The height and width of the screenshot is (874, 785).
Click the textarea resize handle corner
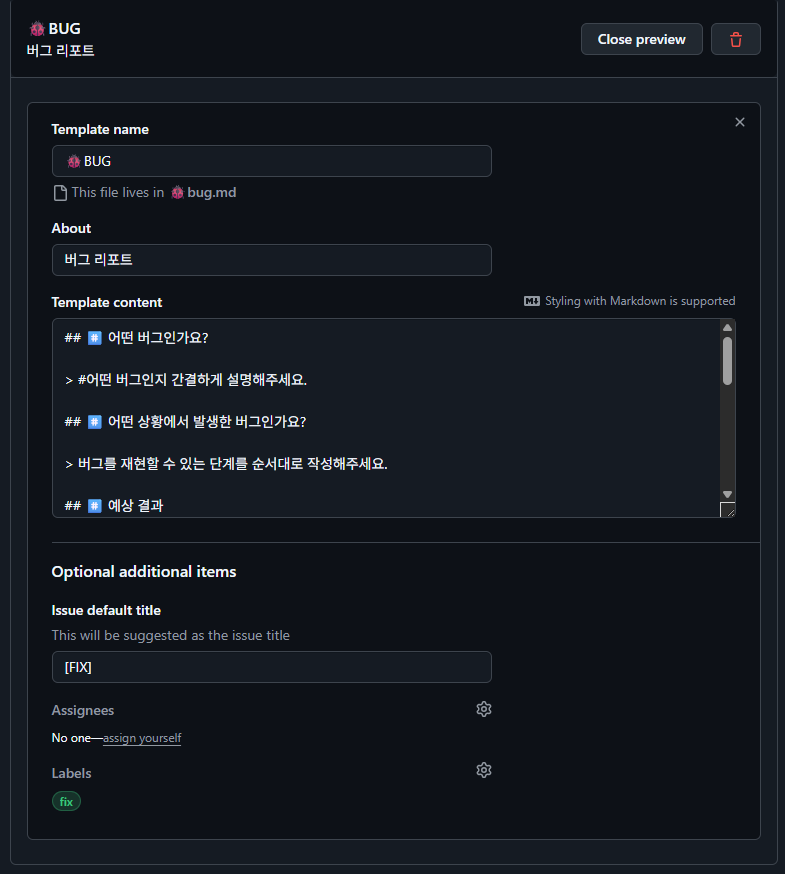tap(727, 510)
